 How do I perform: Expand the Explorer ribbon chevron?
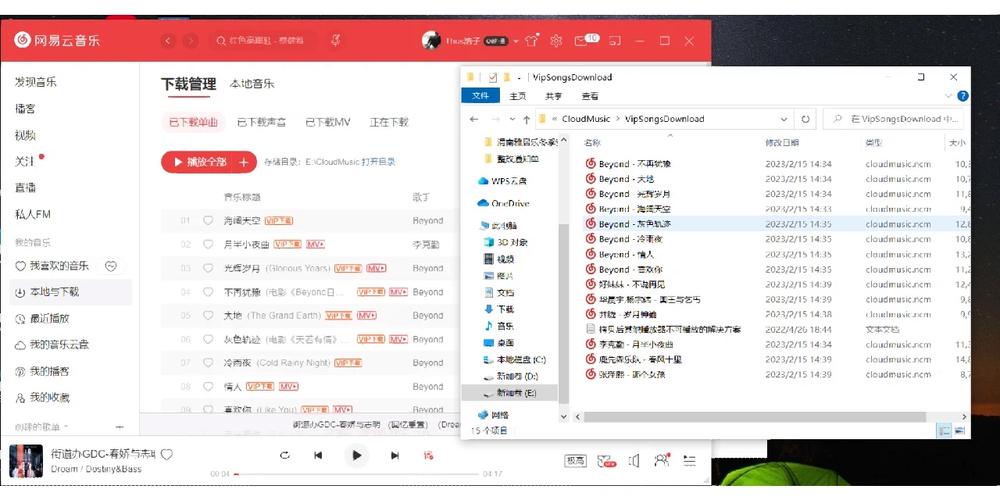(x=948, y=96)
